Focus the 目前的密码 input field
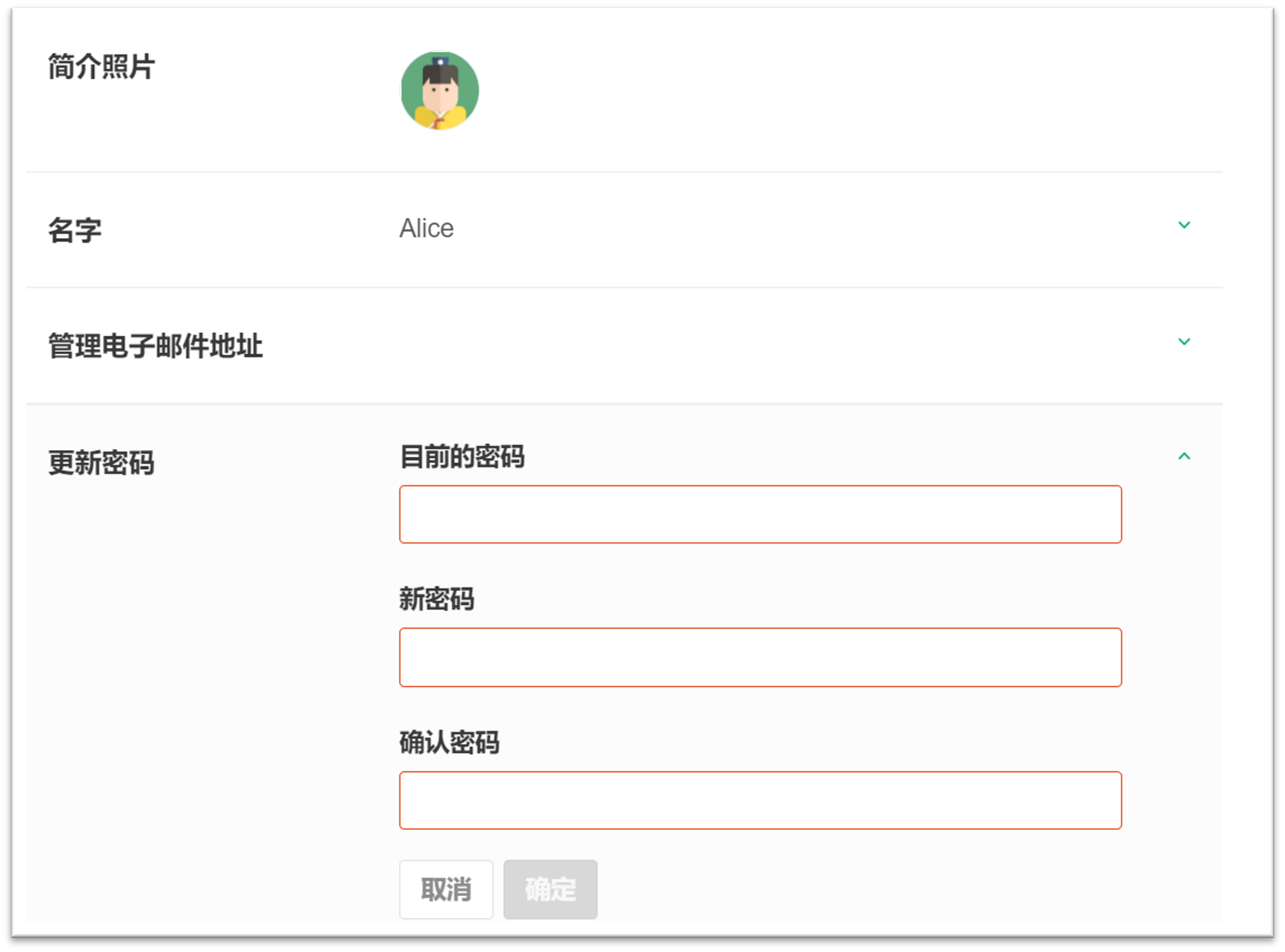 click(760, 514)
